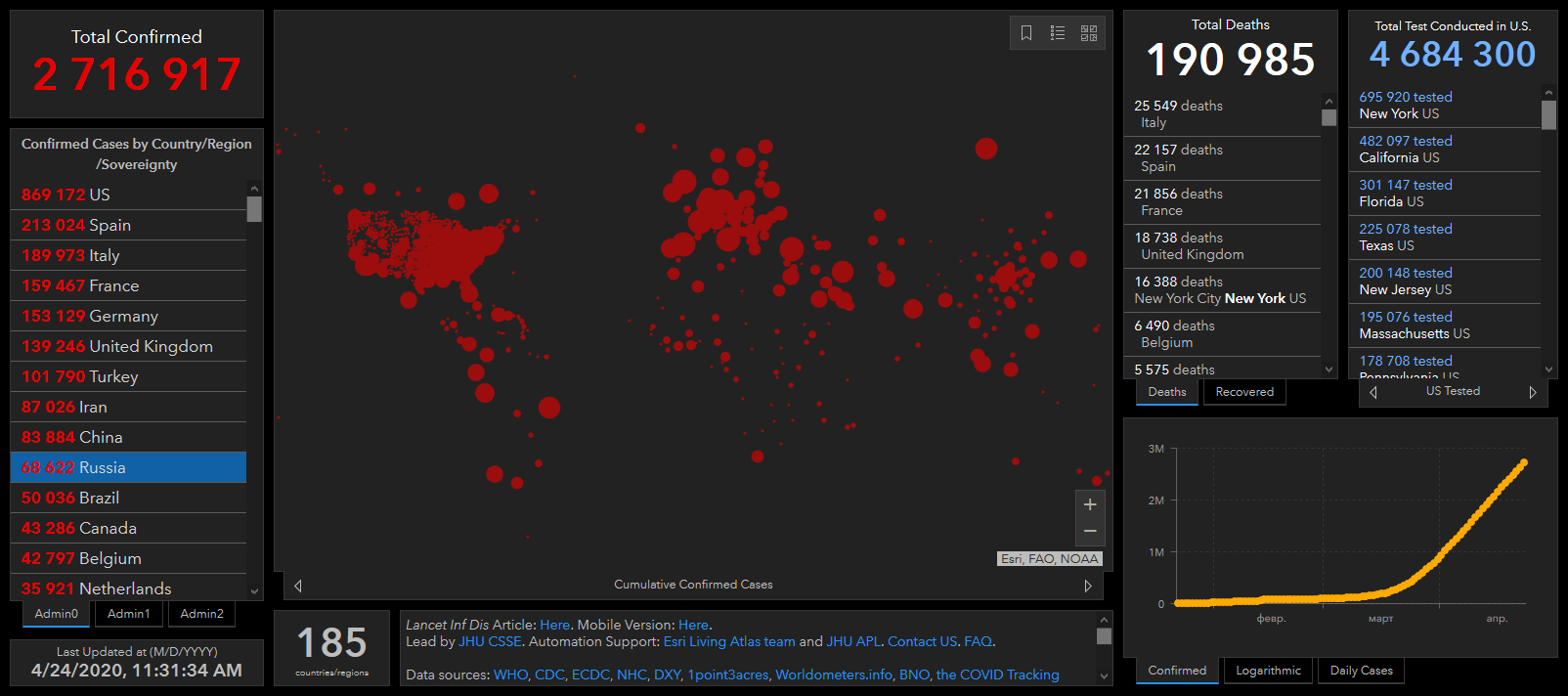Click next arrow beside US Tested
This screenshot has height=696, width=1568.
point(1532,392)
